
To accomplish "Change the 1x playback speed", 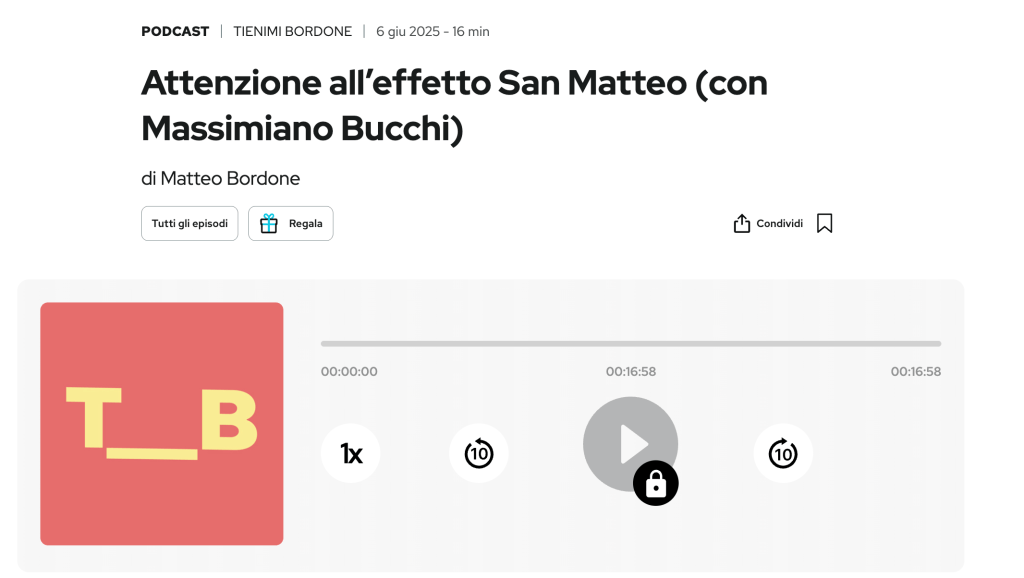I will coord(351,454).
